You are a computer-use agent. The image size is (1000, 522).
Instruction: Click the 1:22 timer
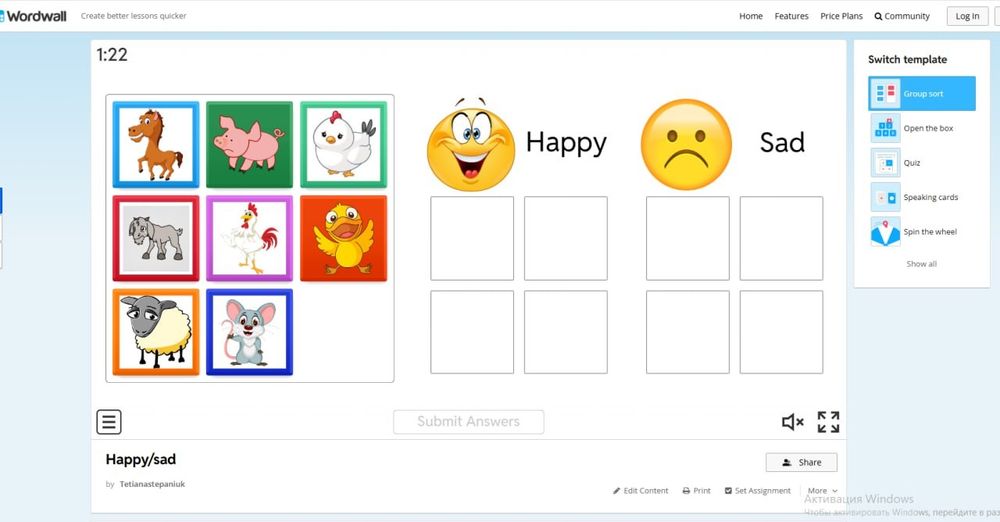(112, 55)
